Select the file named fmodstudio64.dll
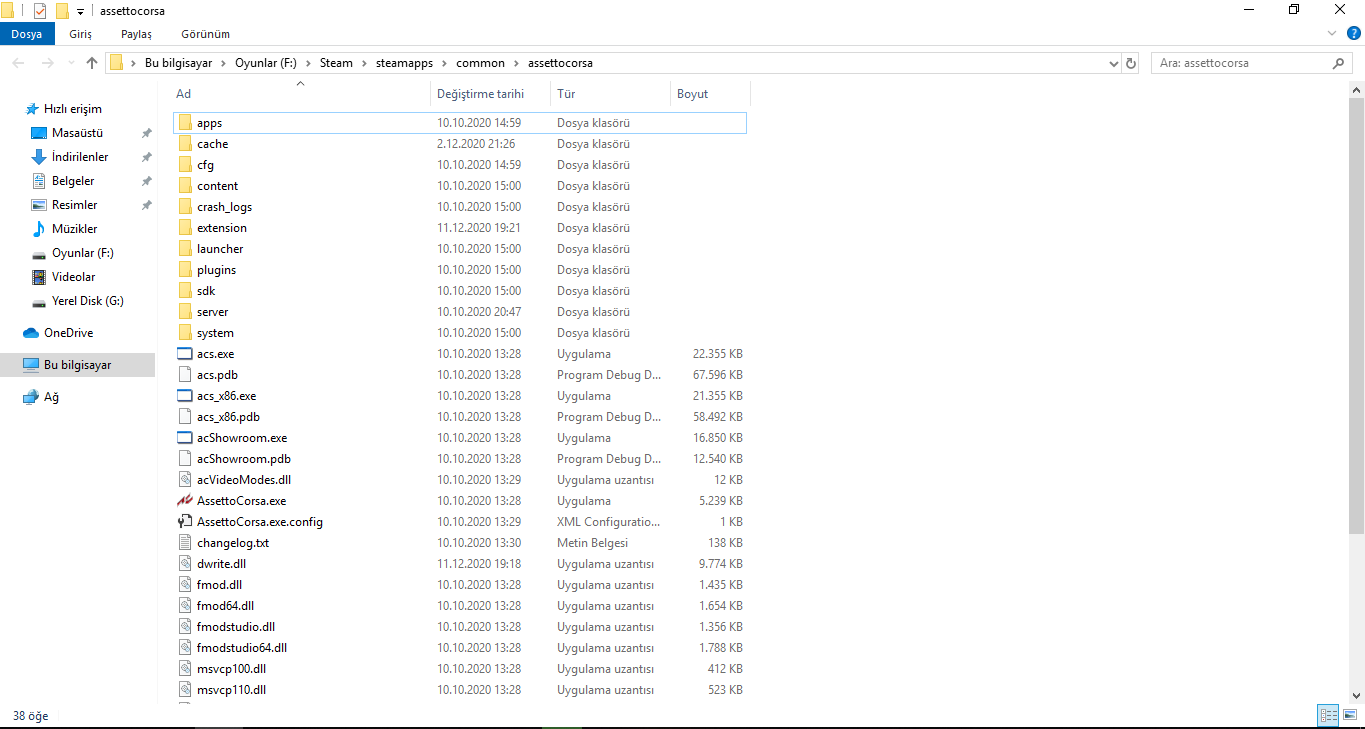This screenshot has height=729, width=1365. coord(242,648)
